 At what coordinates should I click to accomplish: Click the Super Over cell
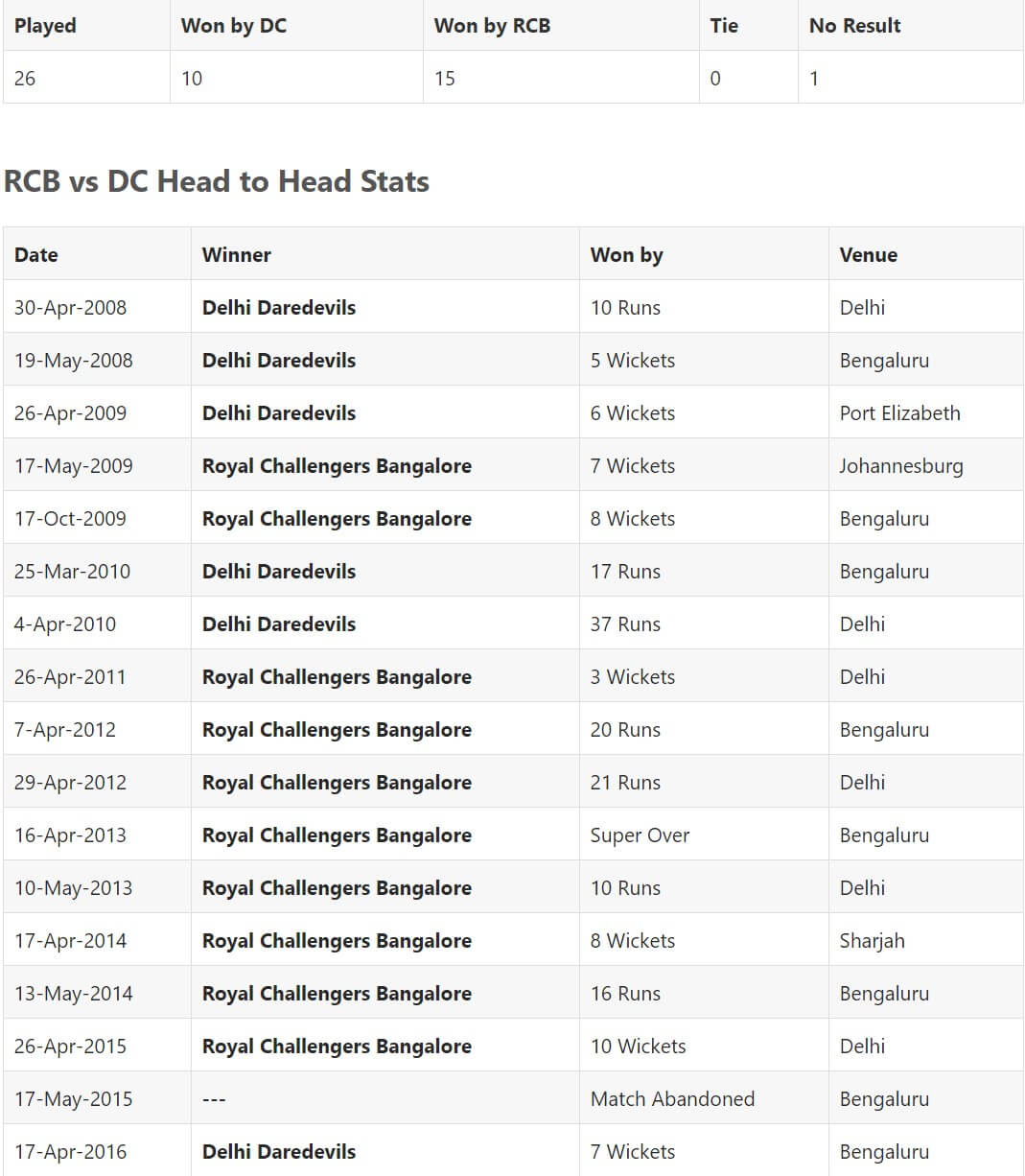tap(640, 835)
